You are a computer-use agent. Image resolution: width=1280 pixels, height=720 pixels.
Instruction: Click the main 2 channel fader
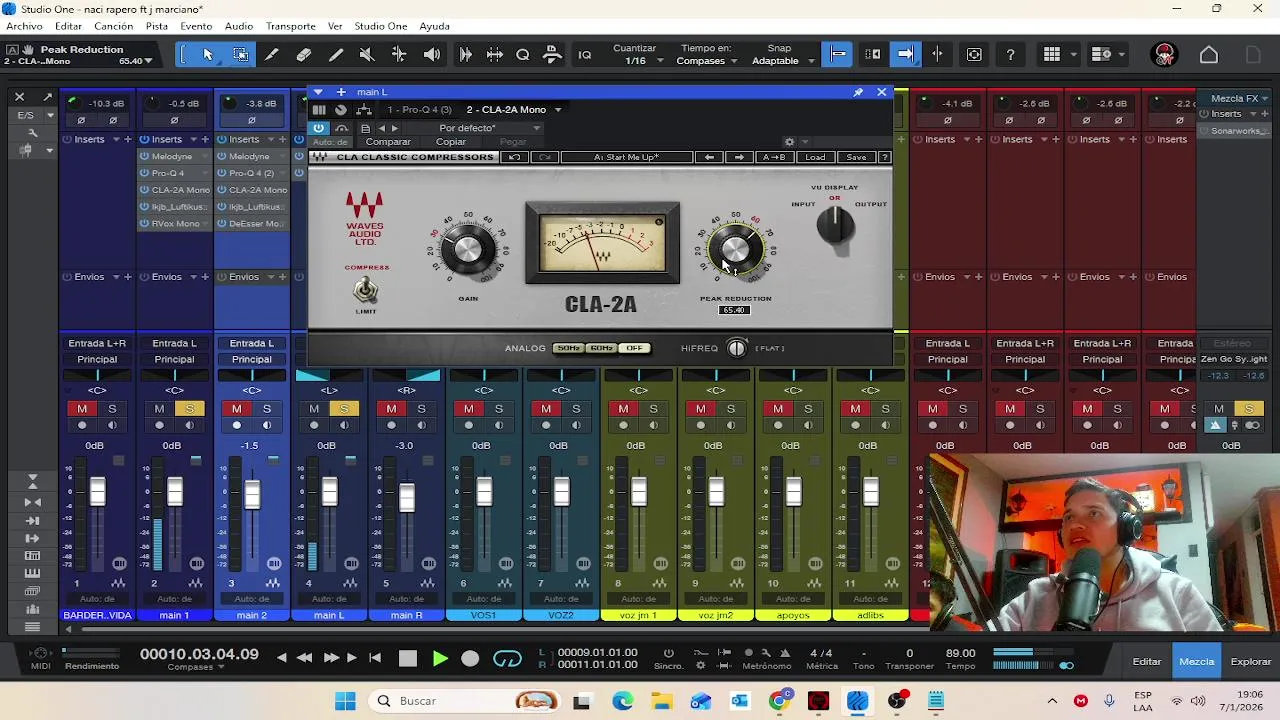pyautogui.click(x=252, y=493)
